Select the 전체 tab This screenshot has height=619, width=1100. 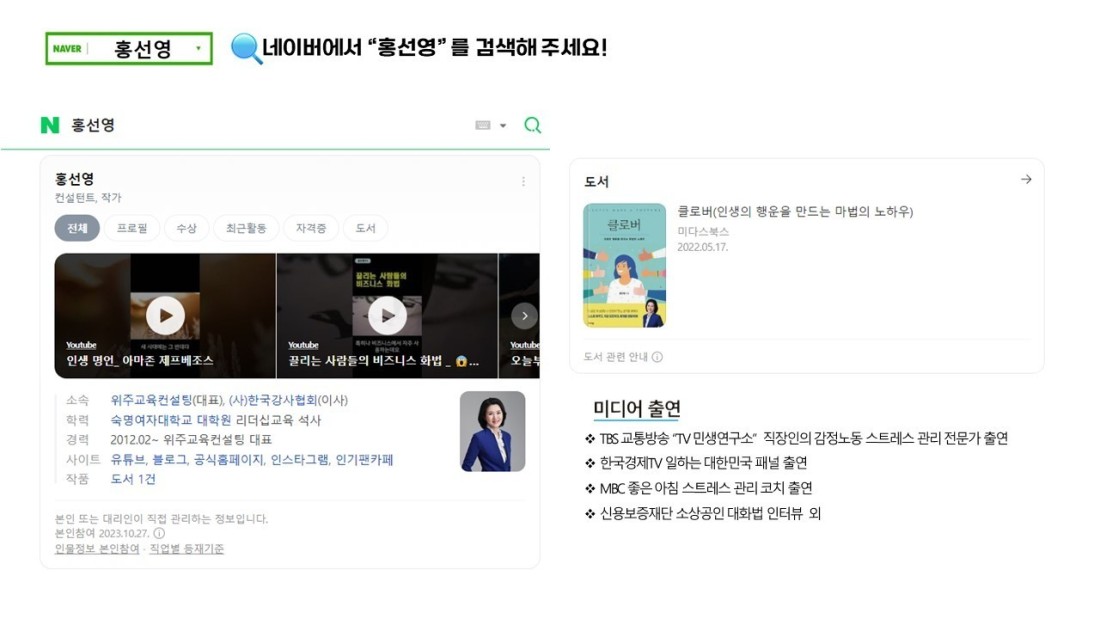tap(77, 228)
